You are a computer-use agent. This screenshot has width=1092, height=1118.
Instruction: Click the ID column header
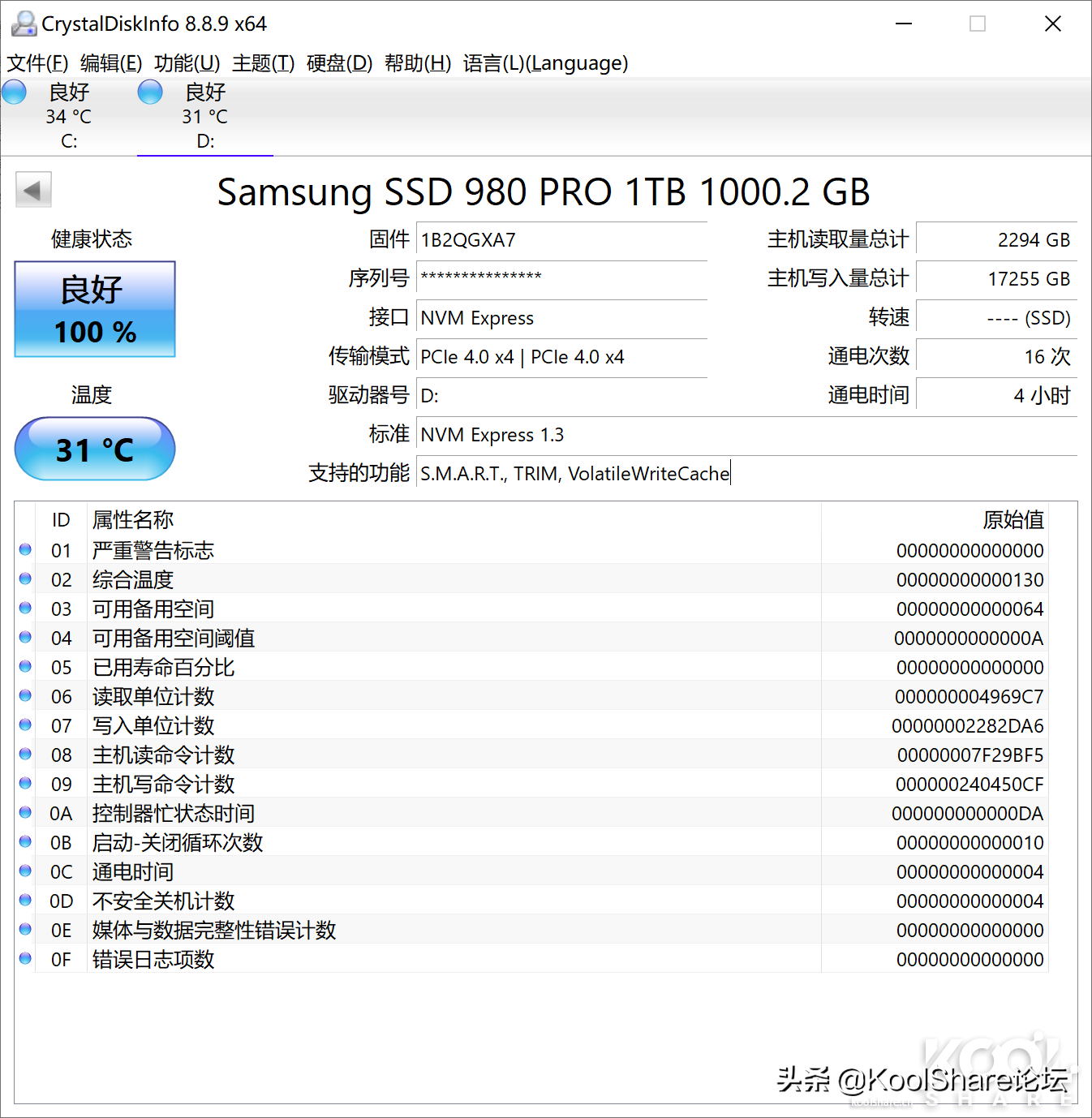coord(61,519)
